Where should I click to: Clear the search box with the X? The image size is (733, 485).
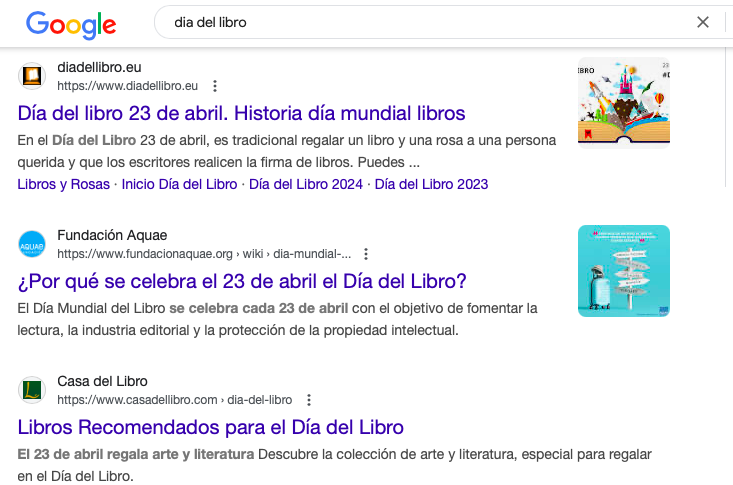pos(703,22)
